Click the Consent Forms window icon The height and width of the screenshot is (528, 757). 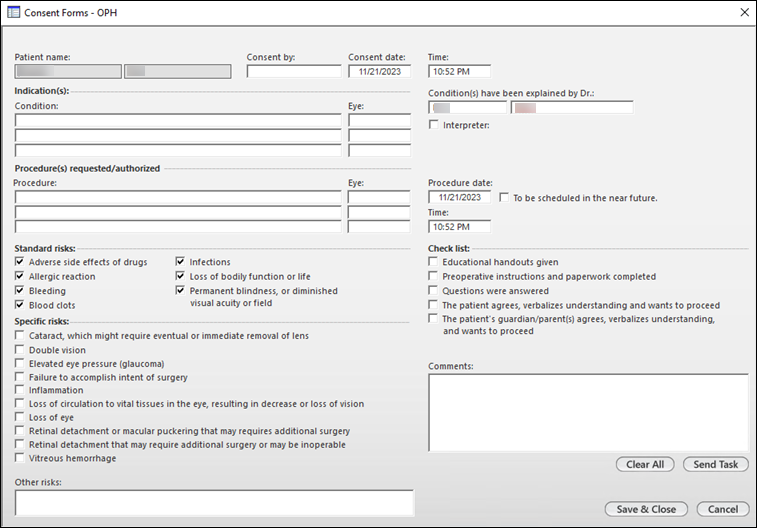click(14, 12)
